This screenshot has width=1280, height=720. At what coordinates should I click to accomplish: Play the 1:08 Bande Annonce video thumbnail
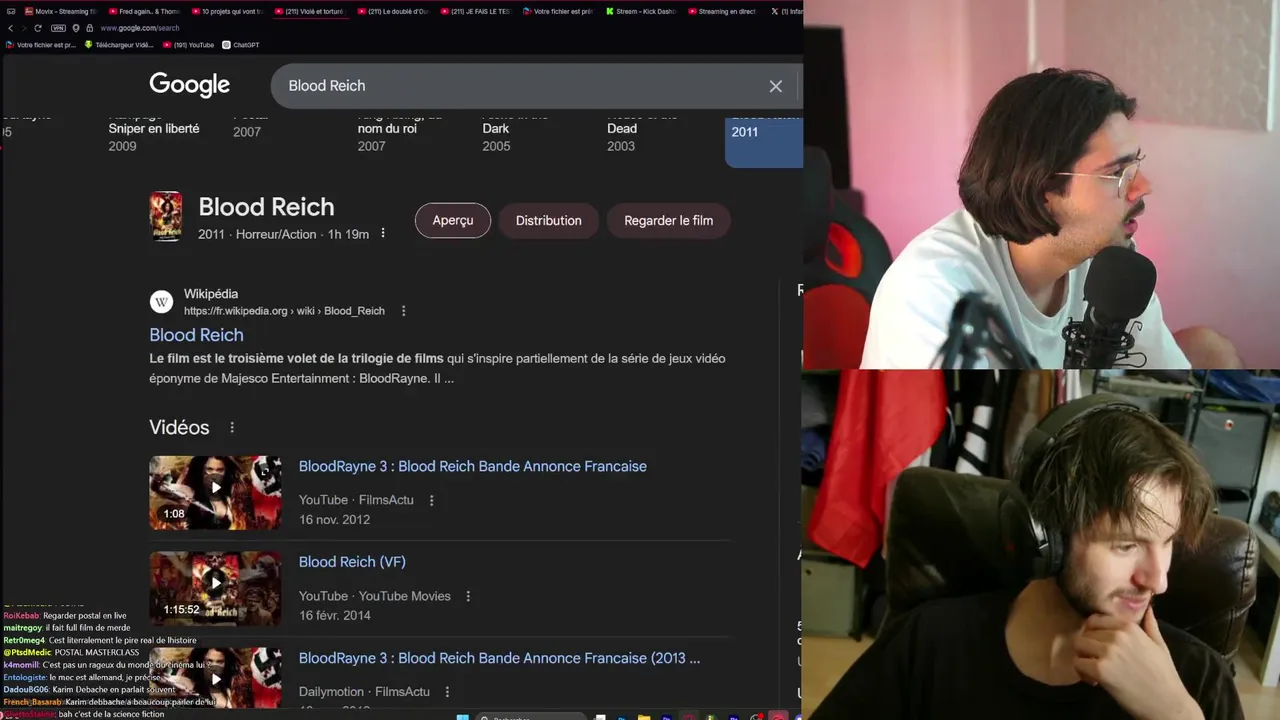pos(215,493)
